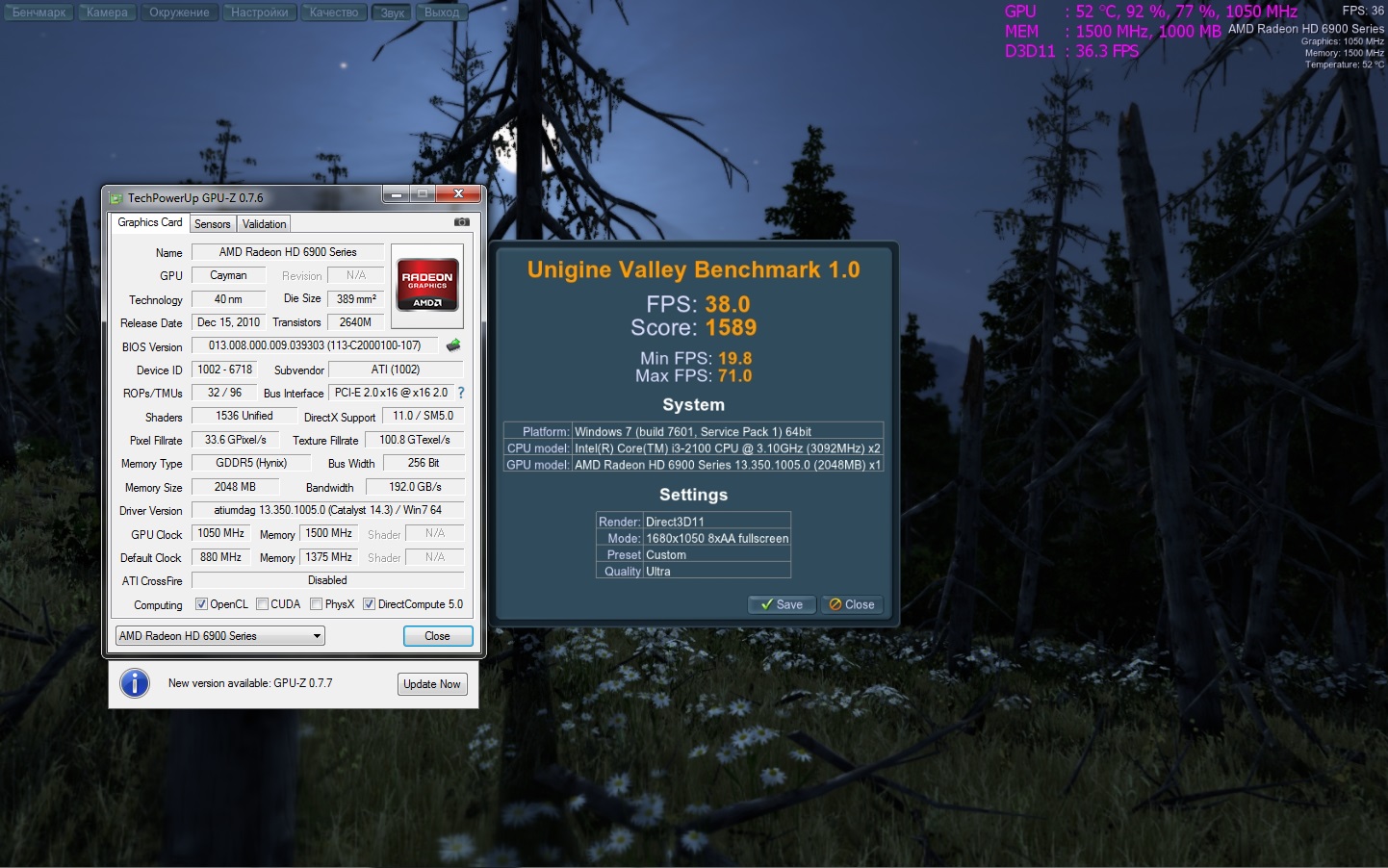1388x868 pixels.
Task: Click the Platform Windows 7 row
Action: [x=693, y=431]
